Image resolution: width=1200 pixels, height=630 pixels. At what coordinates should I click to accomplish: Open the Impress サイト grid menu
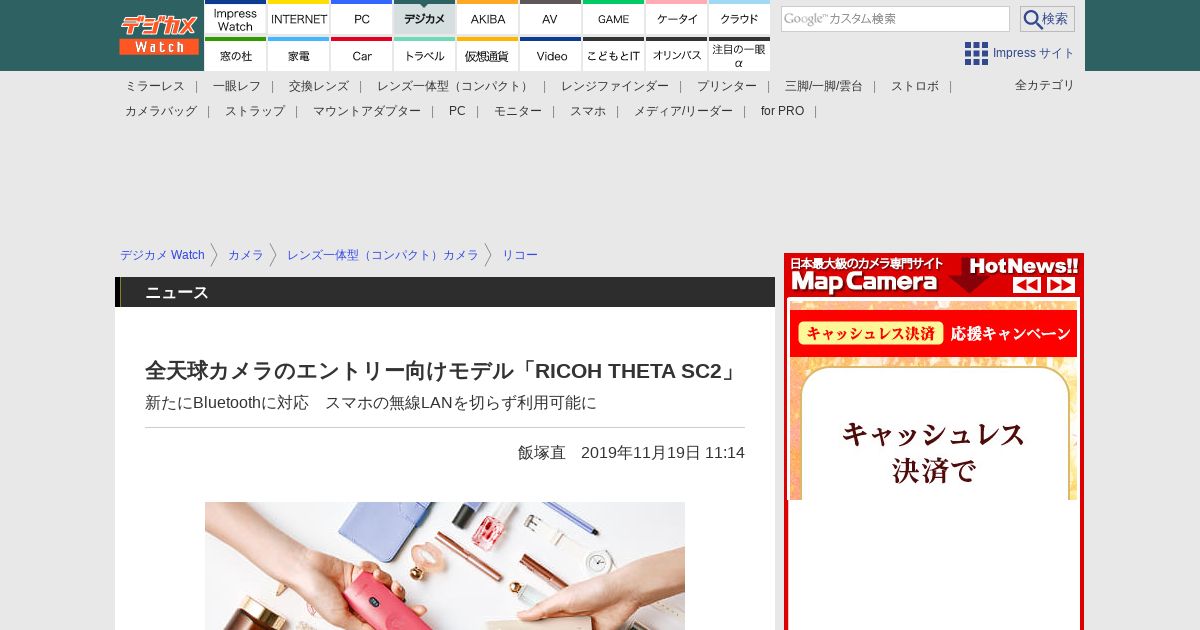click(1019, 53)
